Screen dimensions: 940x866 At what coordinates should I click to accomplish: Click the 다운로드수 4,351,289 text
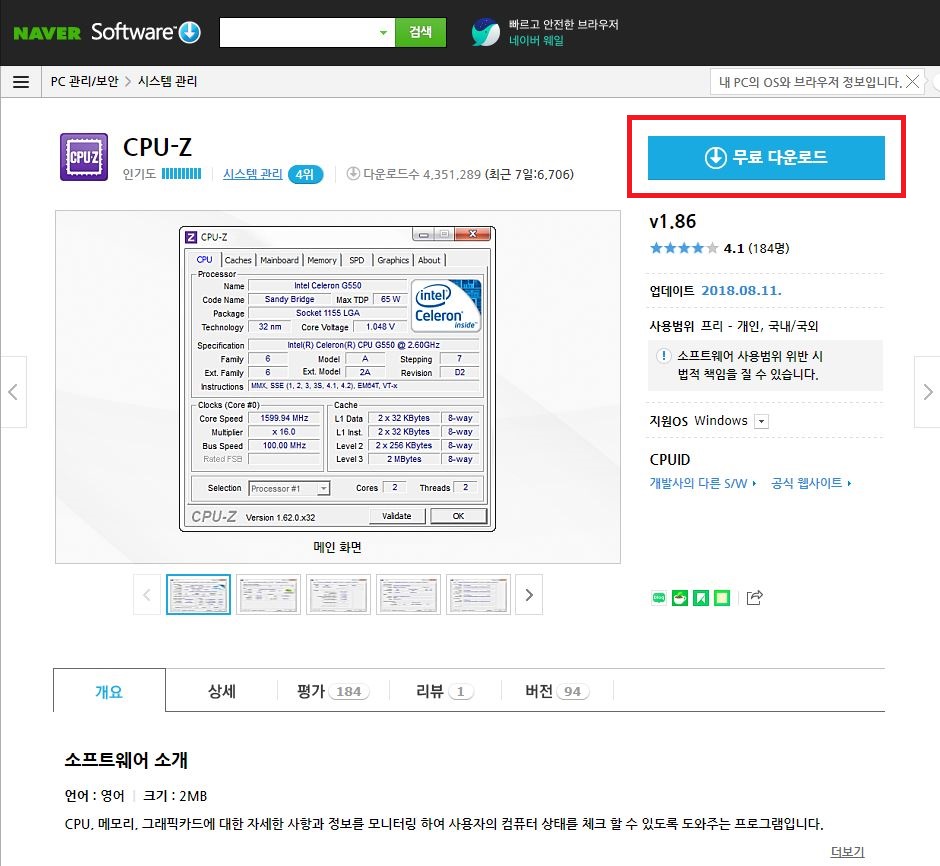tap(421, 174)
